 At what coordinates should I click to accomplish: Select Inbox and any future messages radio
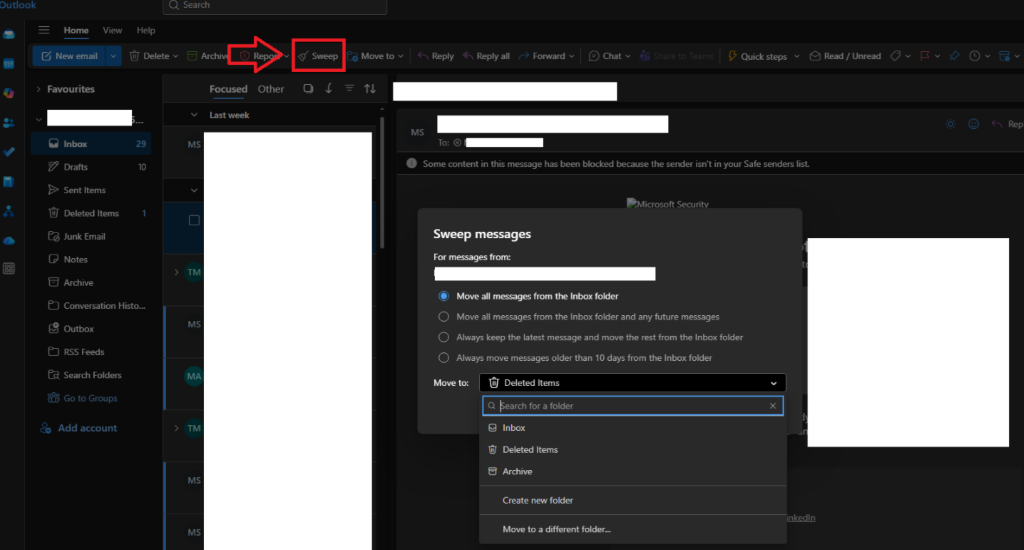tap(443, 317)
